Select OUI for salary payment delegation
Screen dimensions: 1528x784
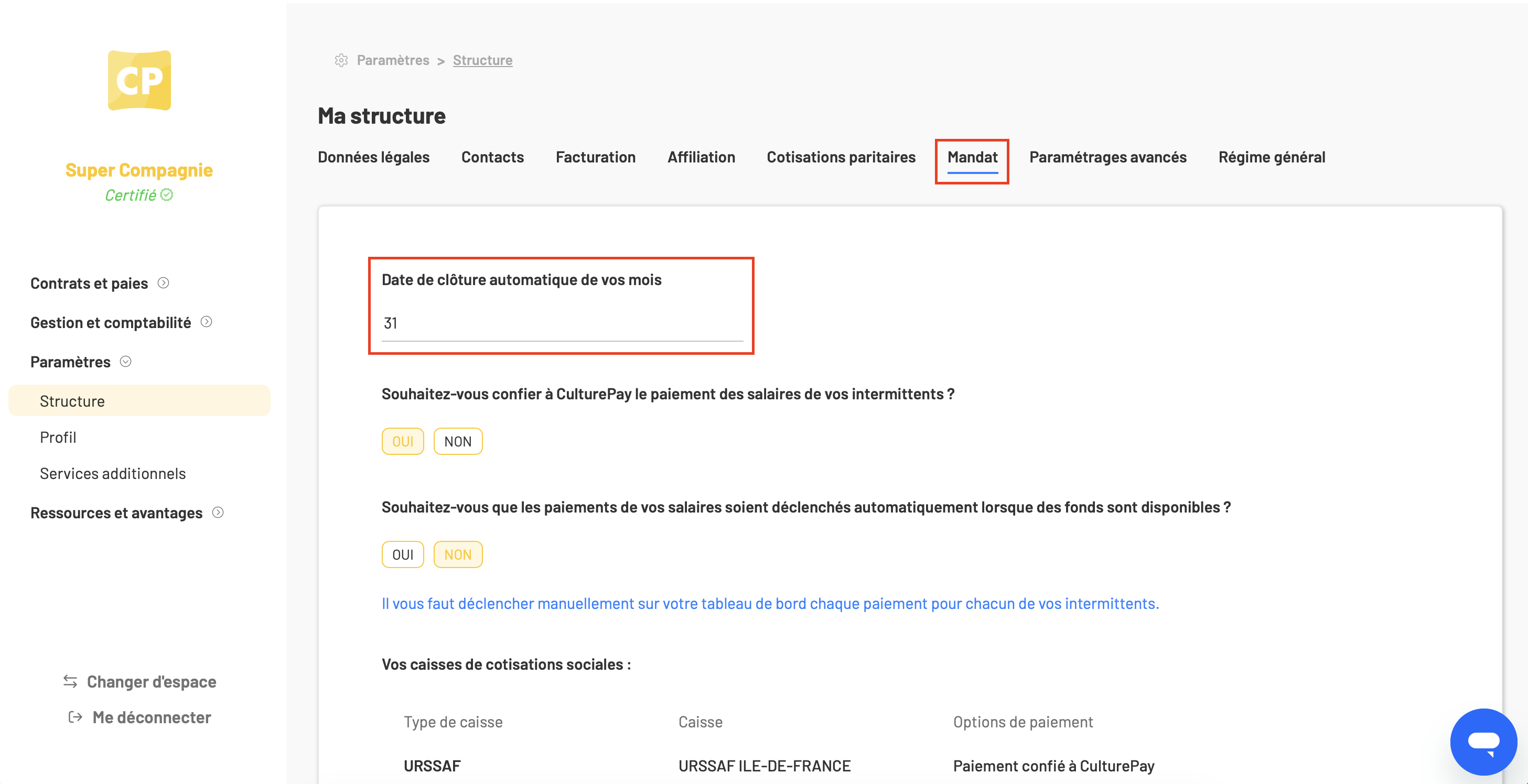[403, 441]
